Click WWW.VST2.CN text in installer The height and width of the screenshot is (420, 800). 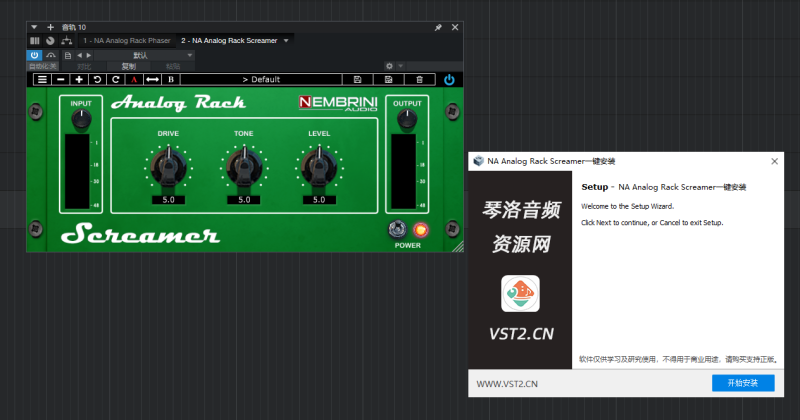[x=507, y=384]
